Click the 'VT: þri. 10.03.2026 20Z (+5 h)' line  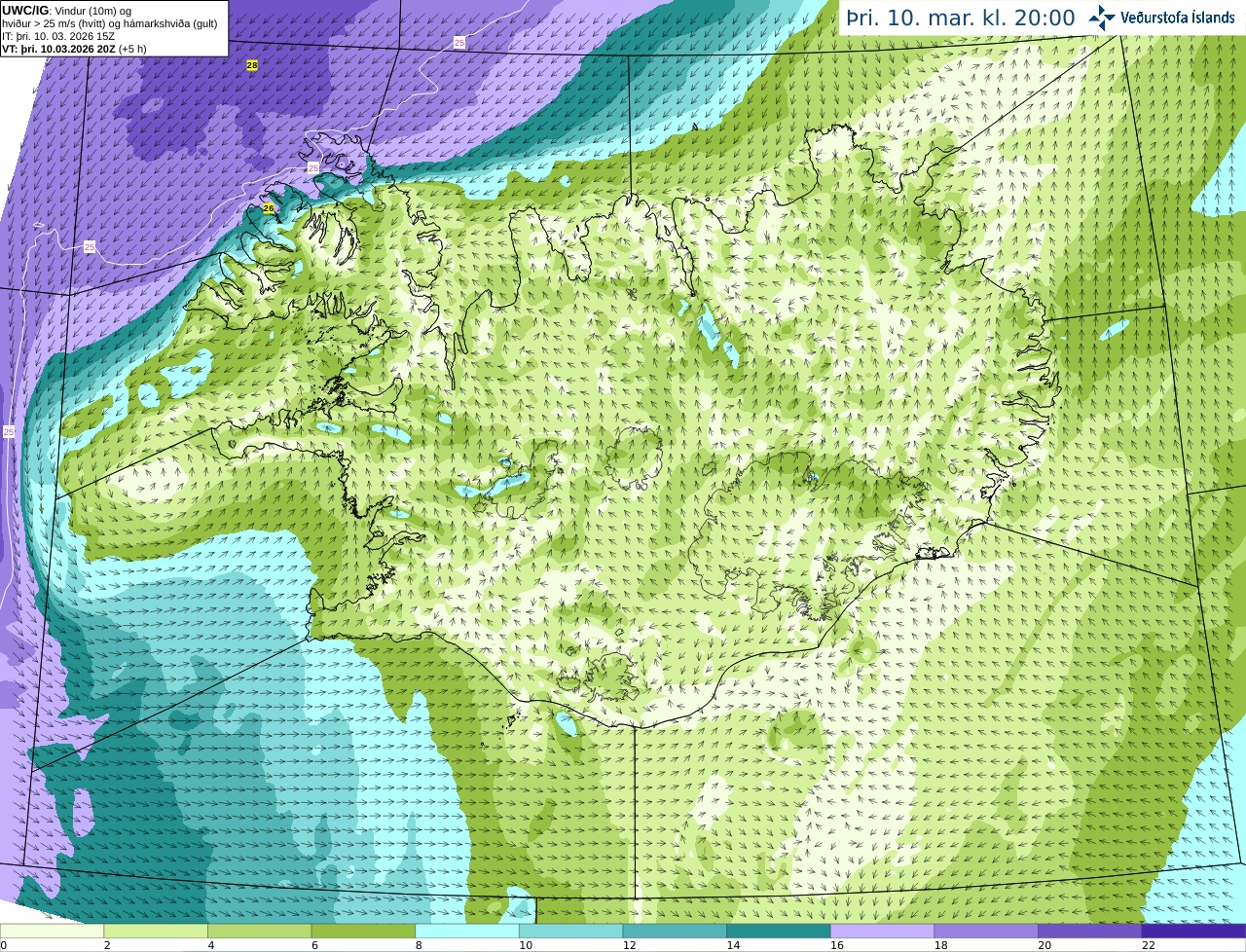point(74,49)
